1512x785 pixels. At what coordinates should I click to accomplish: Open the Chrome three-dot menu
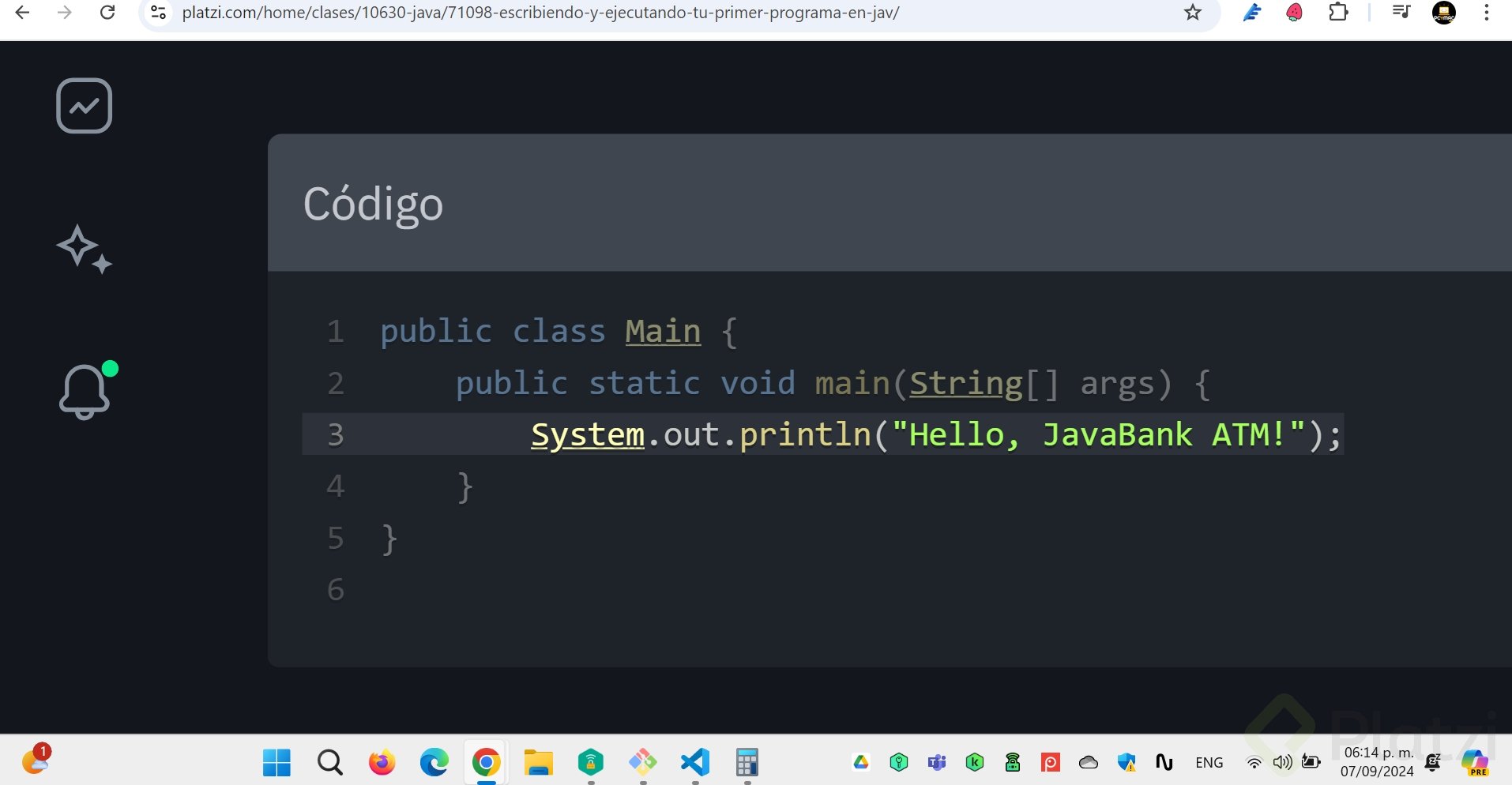(1487, 13)
